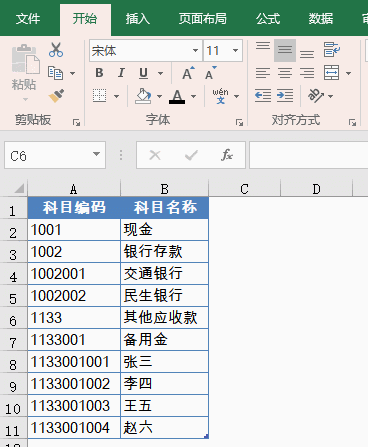Click the Copy icon

coord(55,73)
